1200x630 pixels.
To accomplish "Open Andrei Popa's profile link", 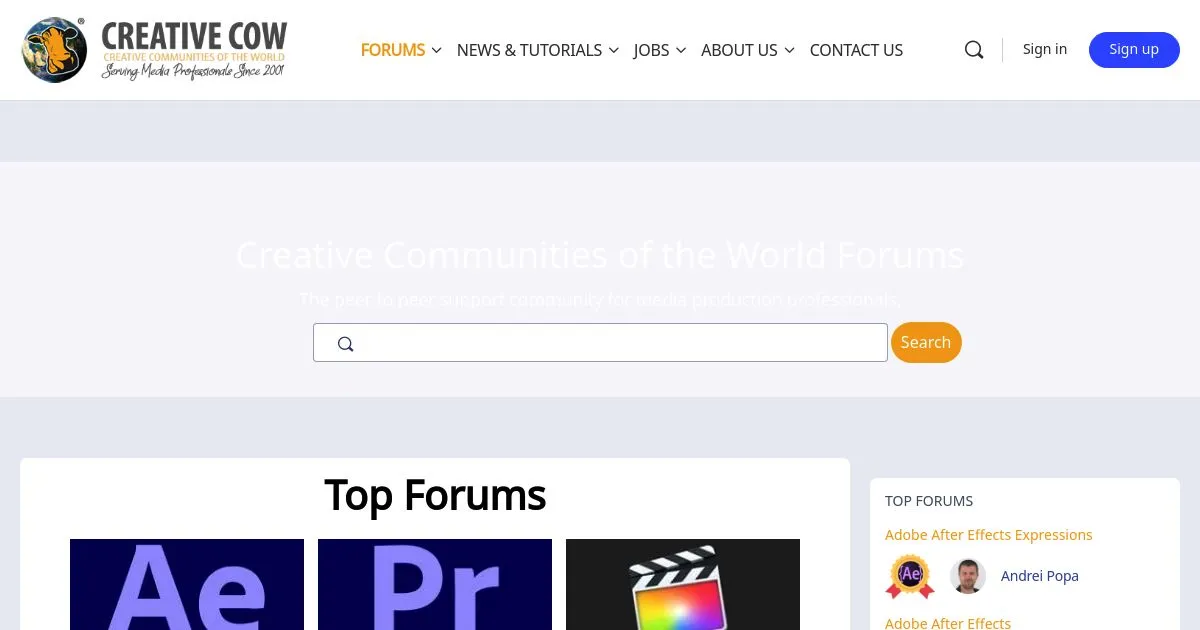I will [1040, 576].
